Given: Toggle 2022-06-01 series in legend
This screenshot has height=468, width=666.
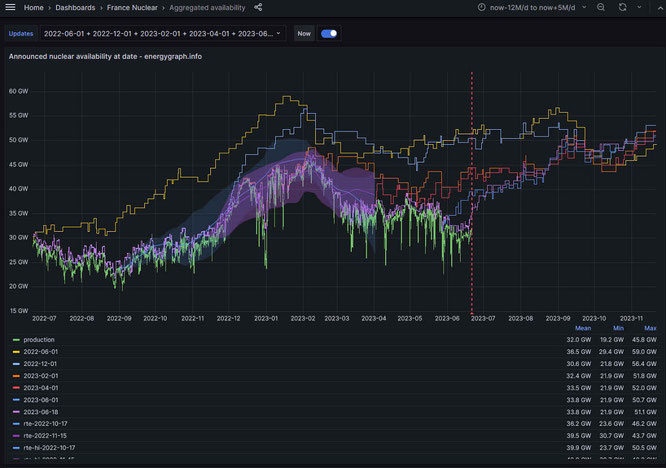Looking at the screenshot, I should (x=41, y=352).
